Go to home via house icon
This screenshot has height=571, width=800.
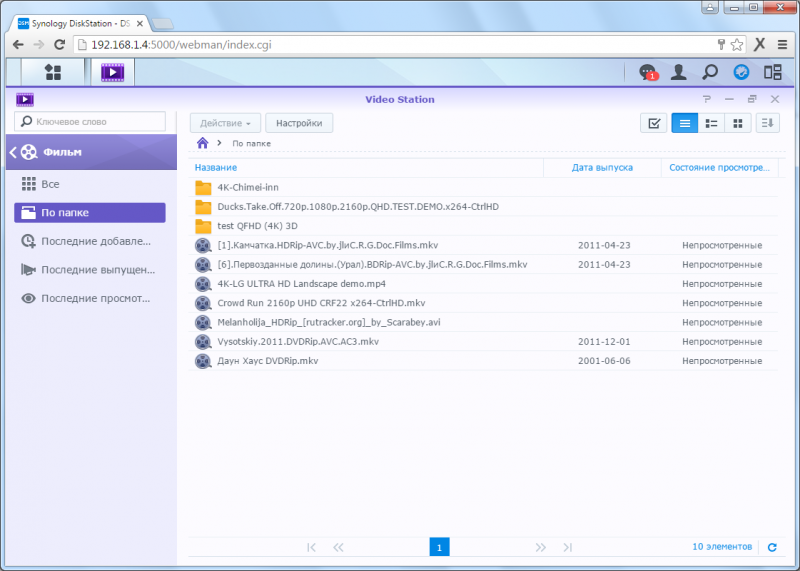click(203, 143)
